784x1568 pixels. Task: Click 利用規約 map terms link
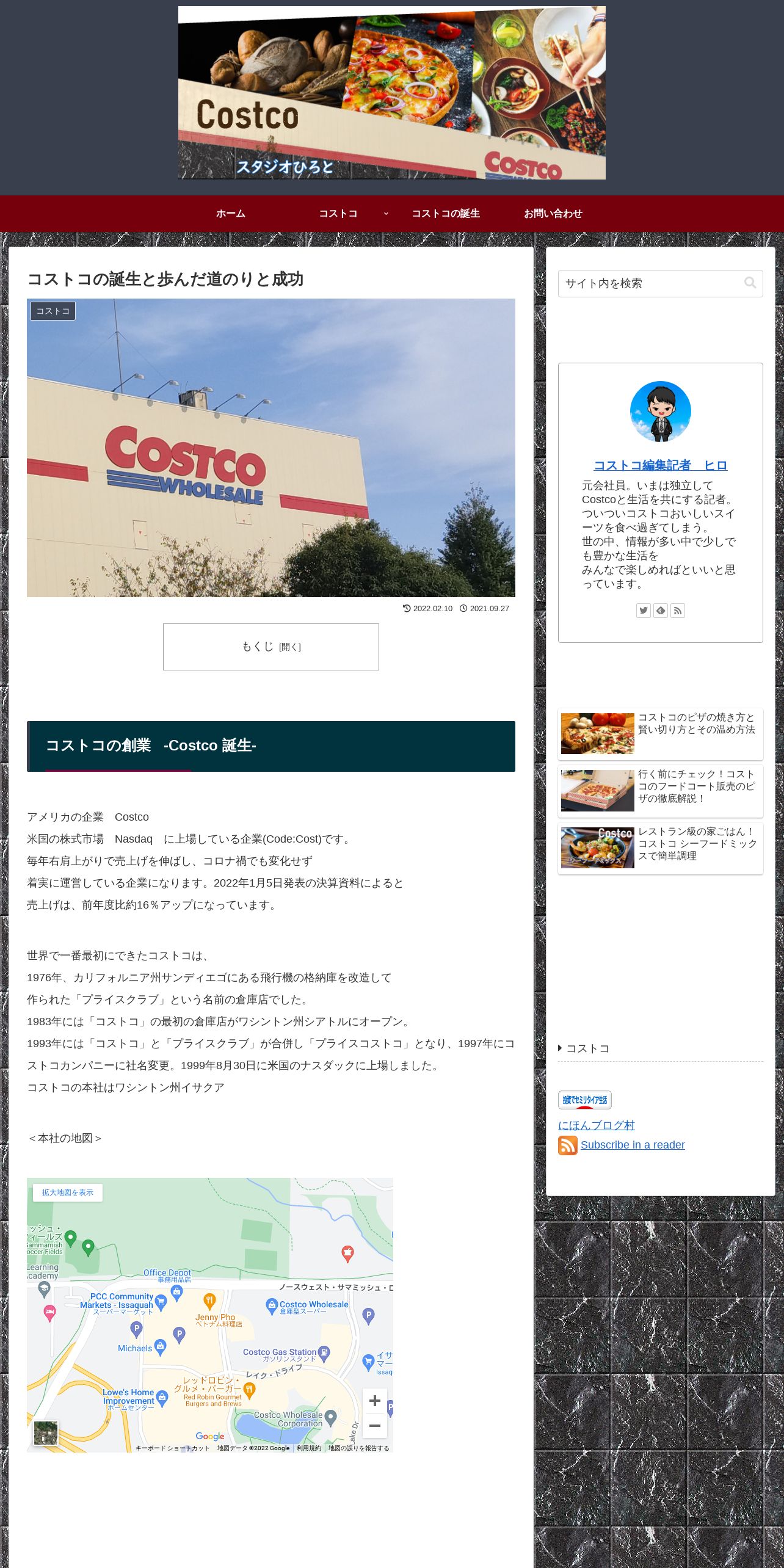309,1448
